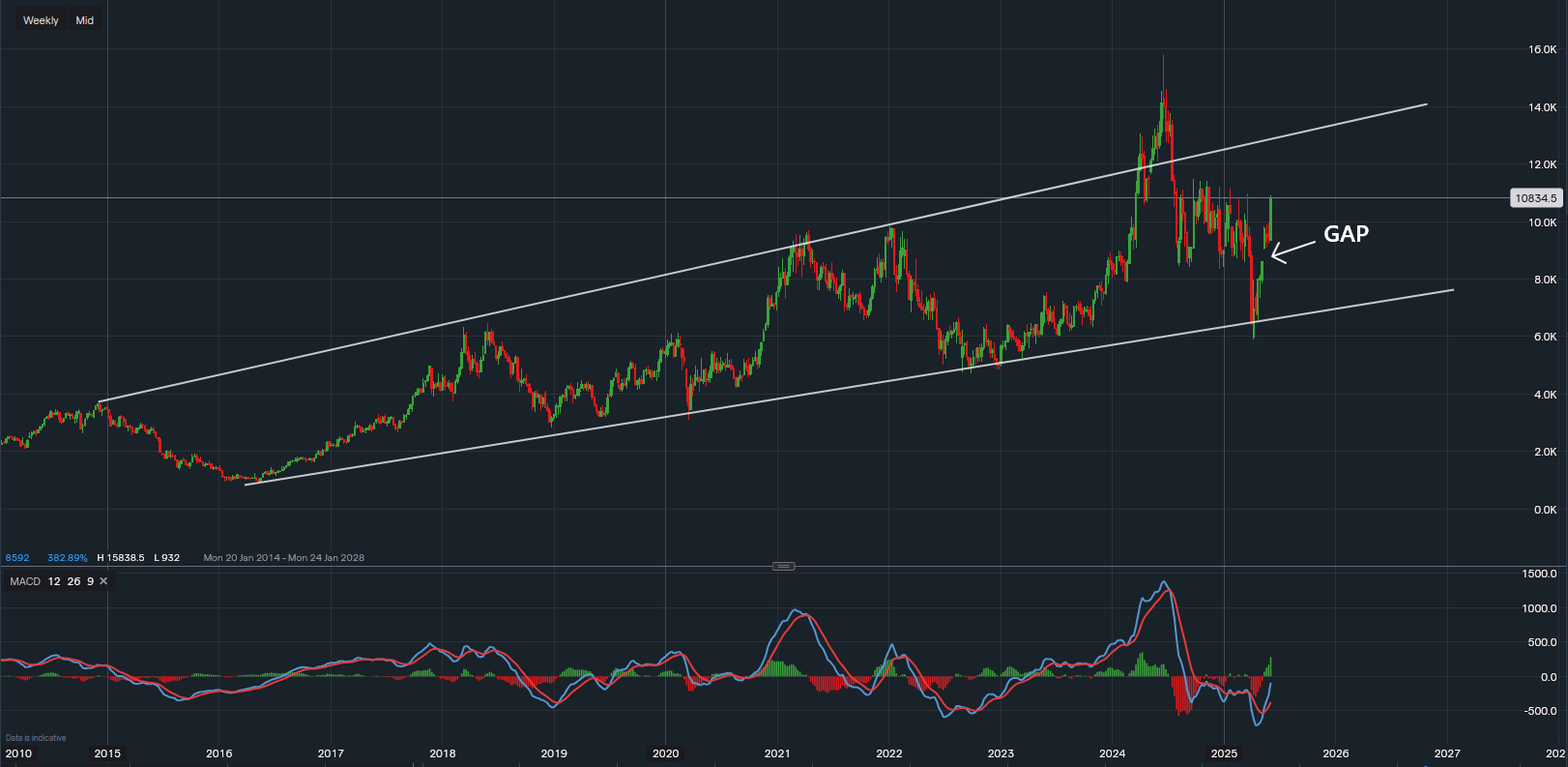Click the 2025 label on time axis

coord(1224,753)
